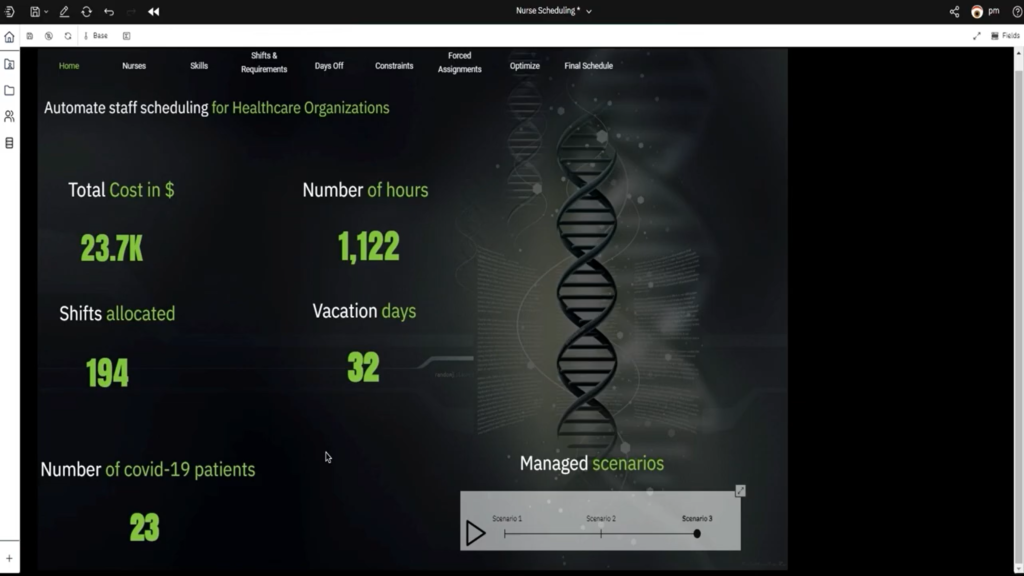
Task: Expand the Save options dropdown arrow
Action: (46, 12)
